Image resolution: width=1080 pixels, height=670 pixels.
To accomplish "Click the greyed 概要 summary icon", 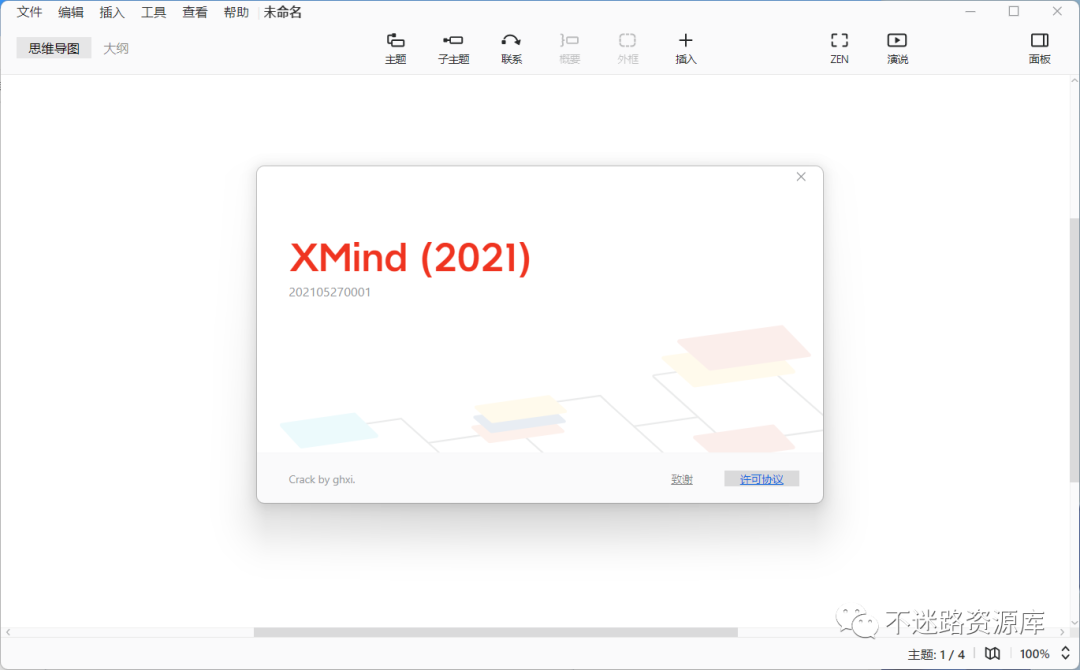I will pyautogui.click(x=570, y=48).
